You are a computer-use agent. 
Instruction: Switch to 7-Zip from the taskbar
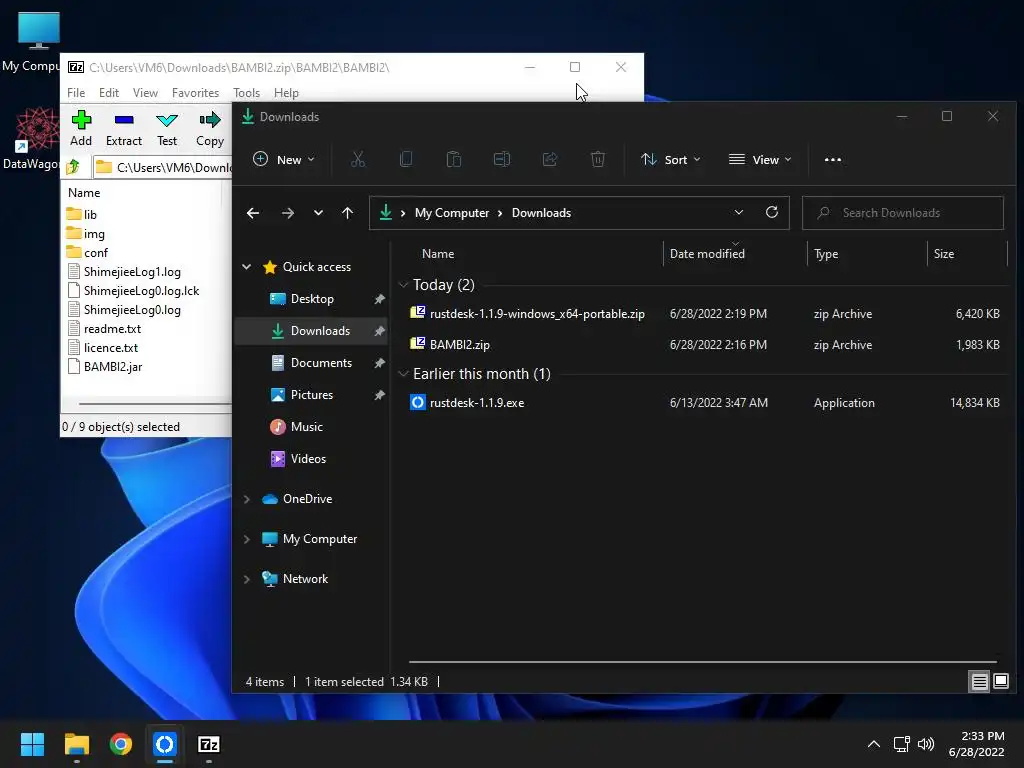[209, 744]
